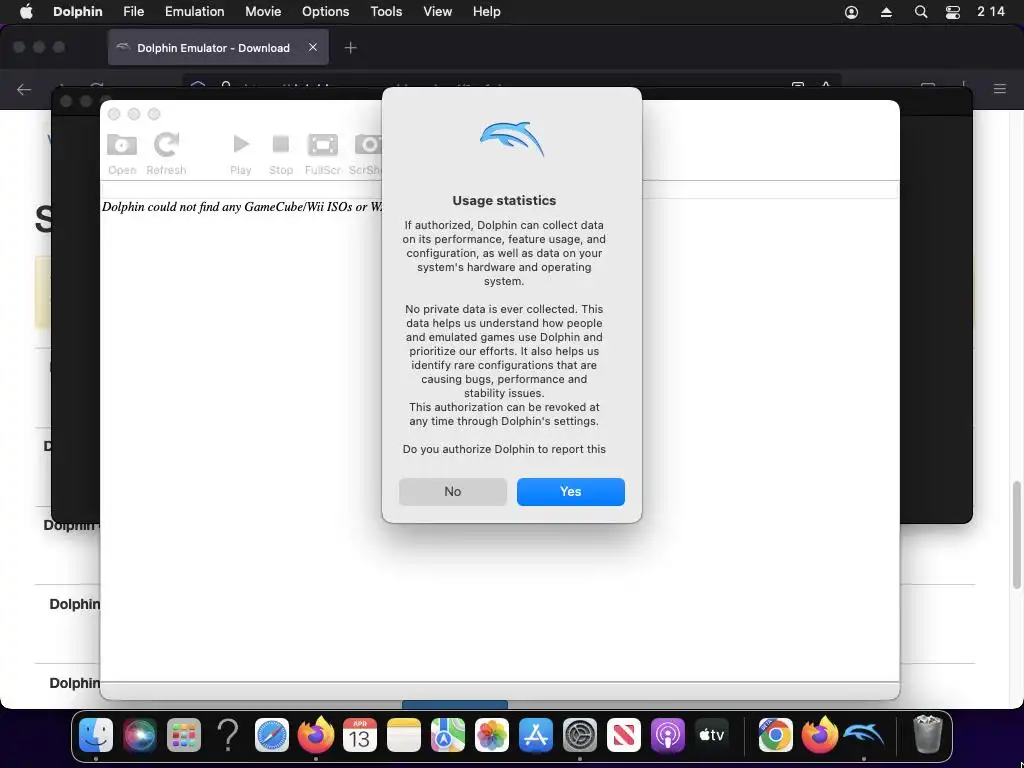Open the Movie menu

tap(263, 12)
